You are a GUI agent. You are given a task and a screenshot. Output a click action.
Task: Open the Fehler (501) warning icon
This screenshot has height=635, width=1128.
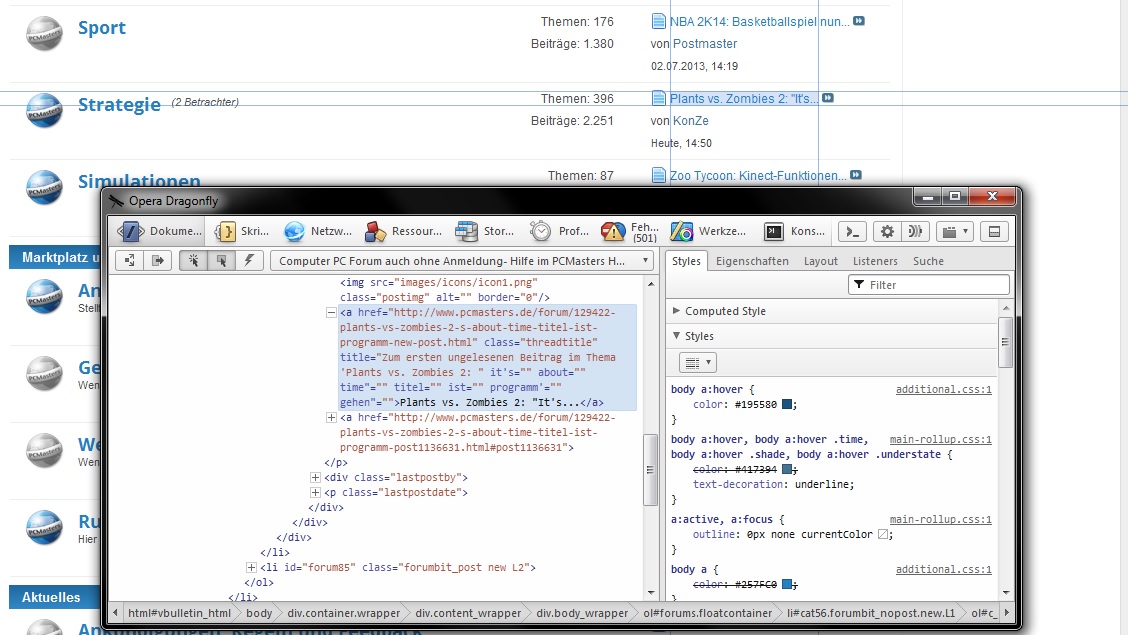pos(613,231)
